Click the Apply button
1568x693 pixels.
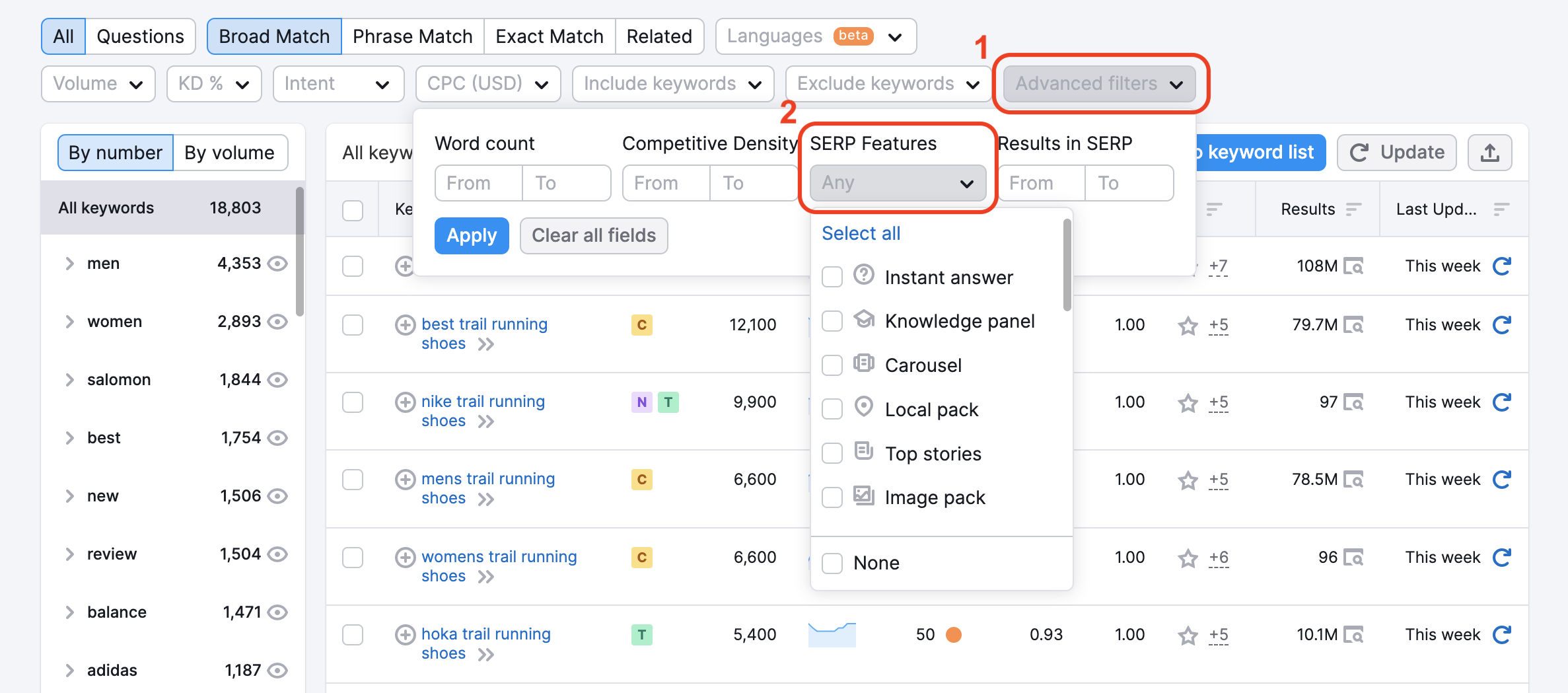[472, 236]
